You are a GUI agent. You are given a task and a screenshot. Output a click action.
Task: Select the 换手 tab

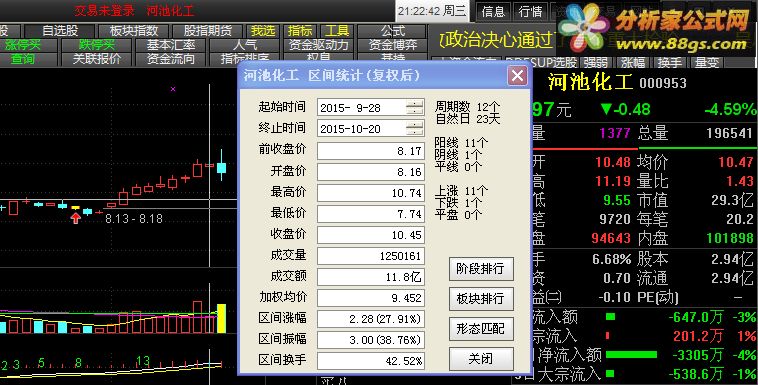(670, 62)
